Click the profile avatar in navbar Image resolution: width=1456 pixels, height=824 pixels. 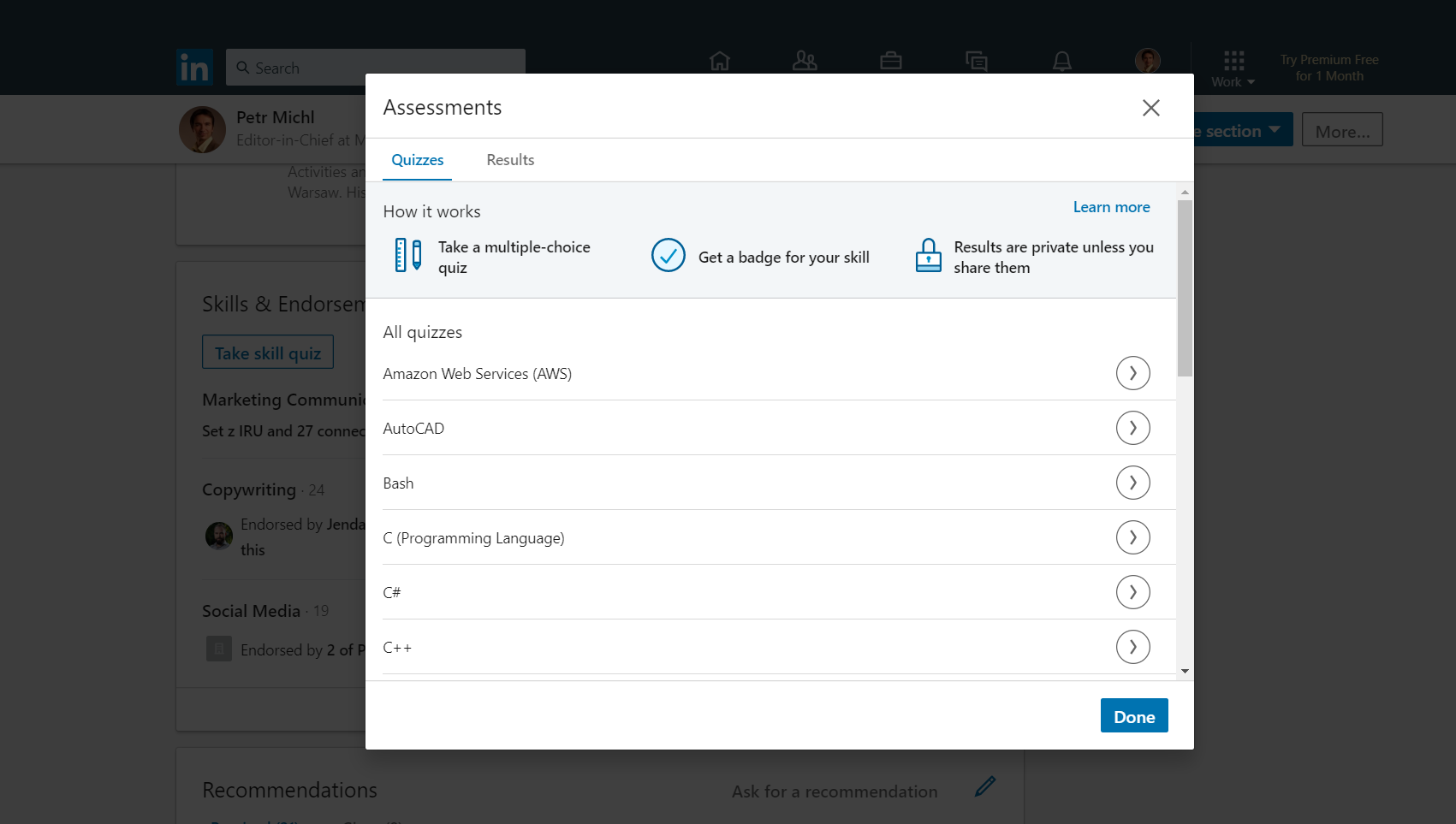(1148, 61)
